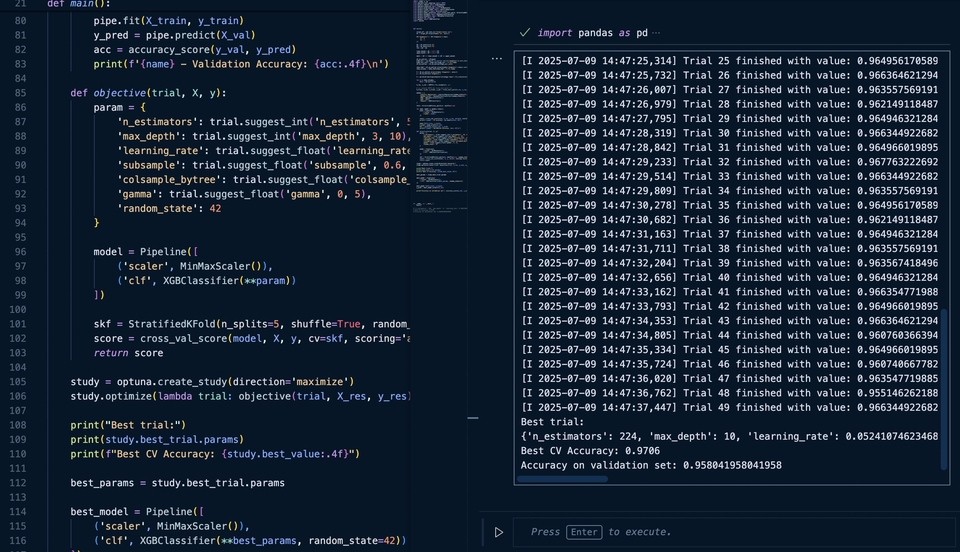Screen dimensions: 960x552
Task: Open the output ellipsis actions menu
Action: [497, 60]
